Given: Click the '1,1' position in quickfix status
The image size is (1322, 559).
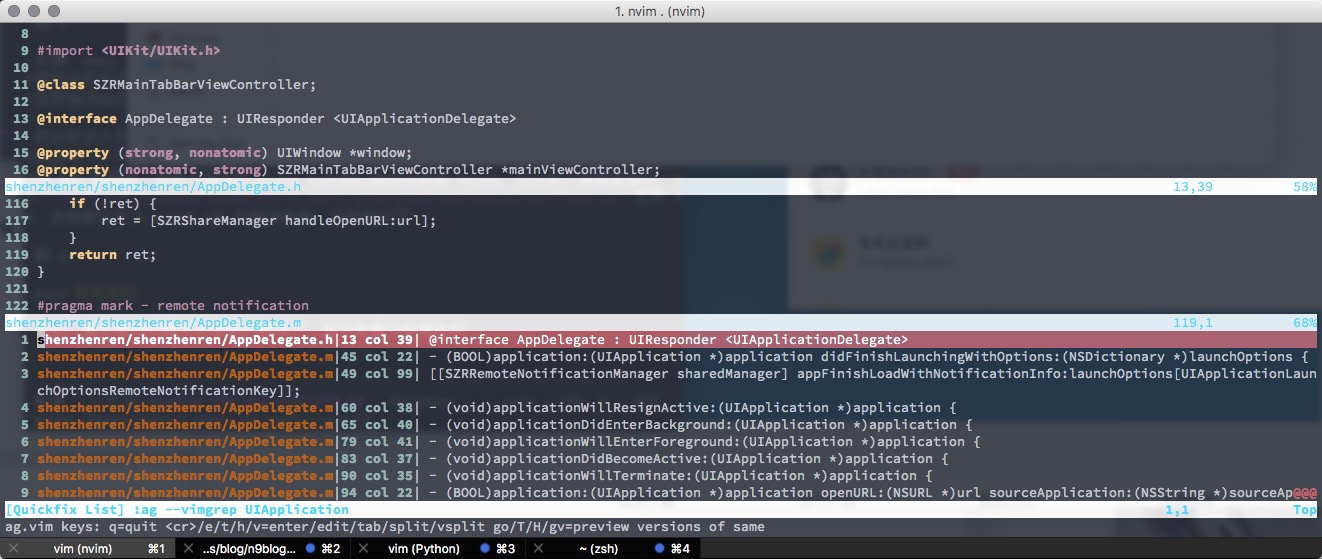Looking at the screenshot, I should tap(1177, 510).
